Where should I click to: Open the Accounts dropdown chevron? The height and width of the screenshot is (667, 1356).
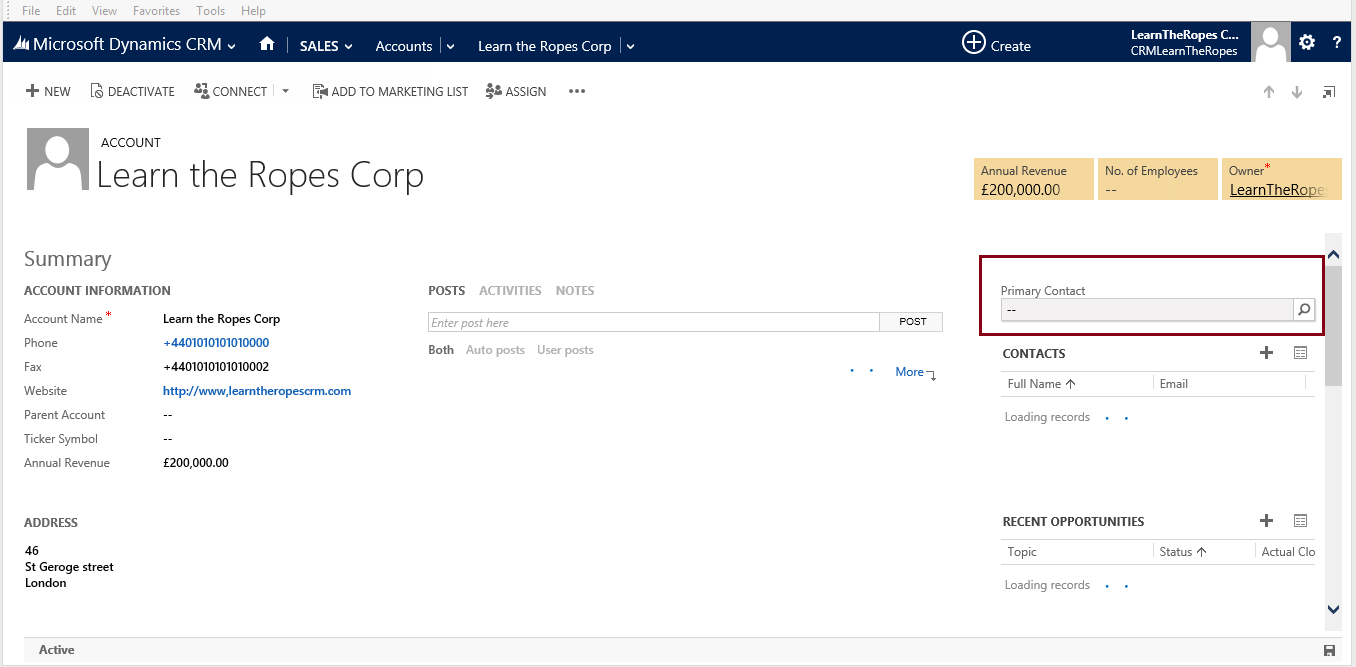pos(449,45)
